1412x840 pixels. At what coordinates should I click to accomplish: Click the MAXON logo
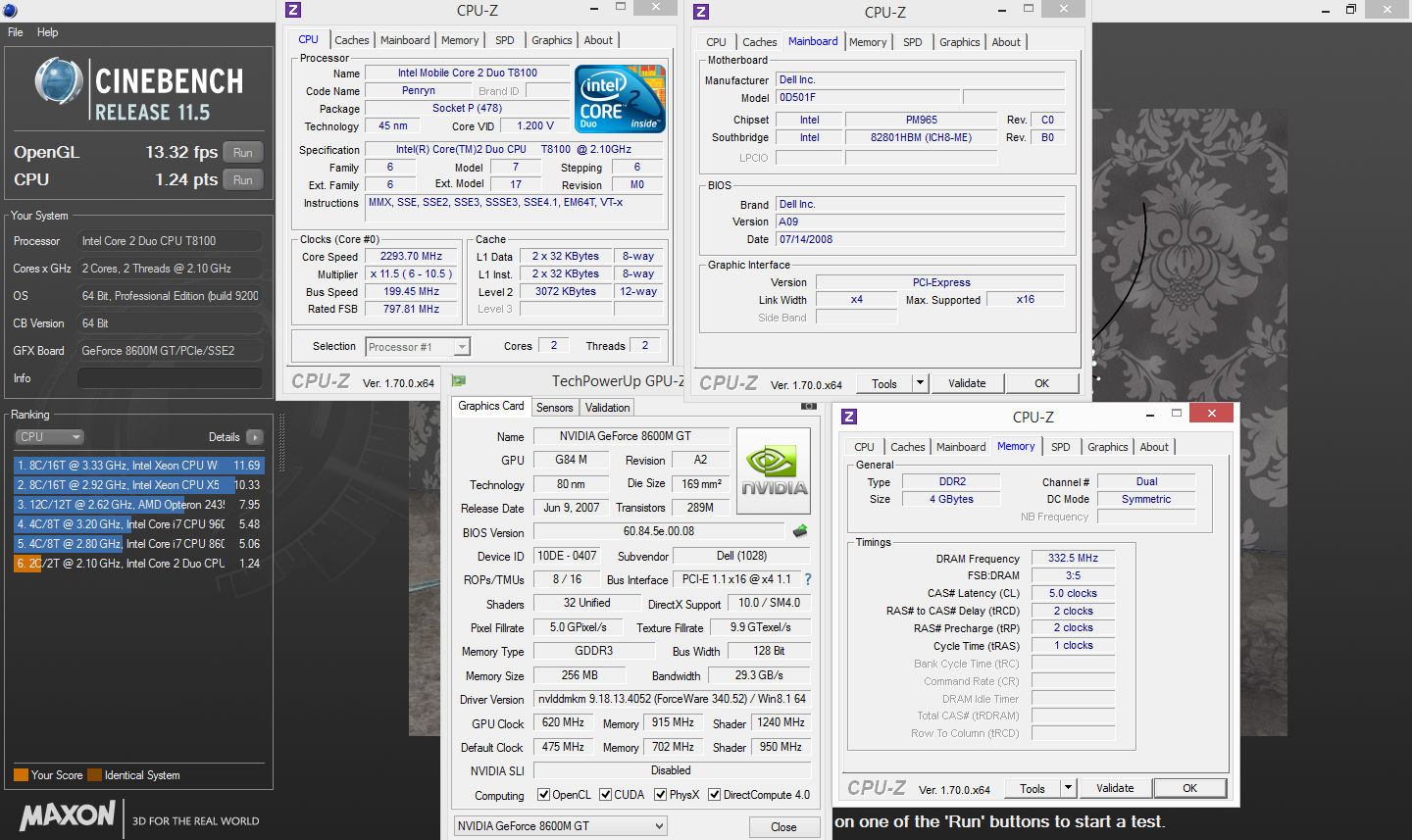coord(68,815)
